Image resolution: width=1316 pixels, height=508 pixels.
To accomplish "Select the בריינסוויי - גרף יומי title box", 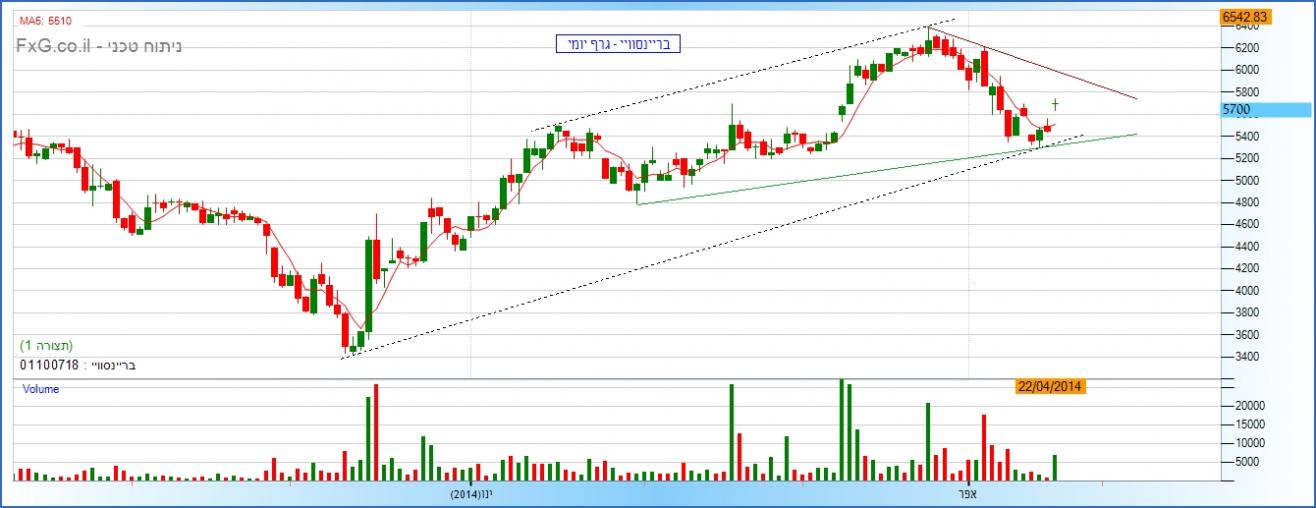I will point(619,44).
